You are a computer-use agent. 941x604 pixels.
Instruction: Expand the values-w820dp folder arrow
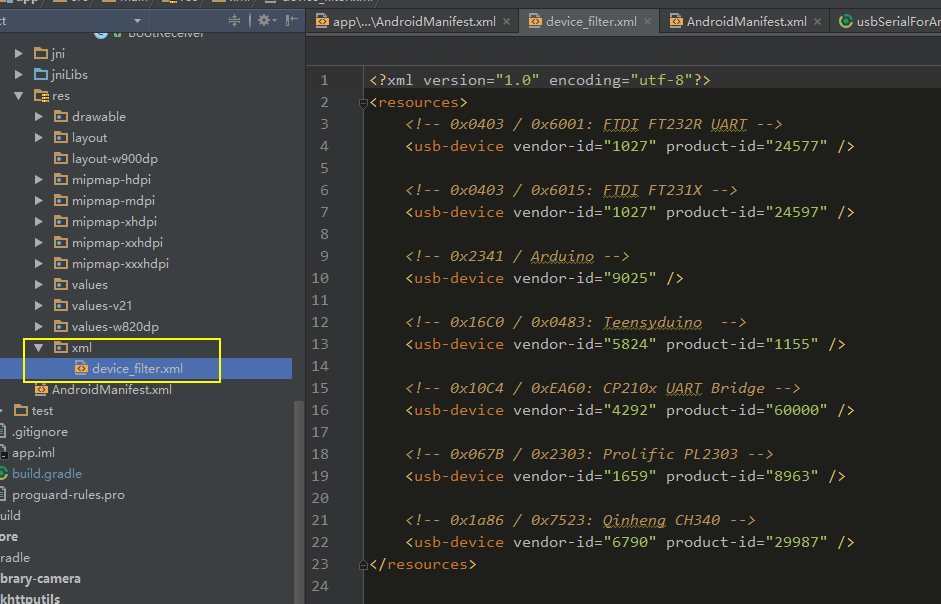pos(38,327)
